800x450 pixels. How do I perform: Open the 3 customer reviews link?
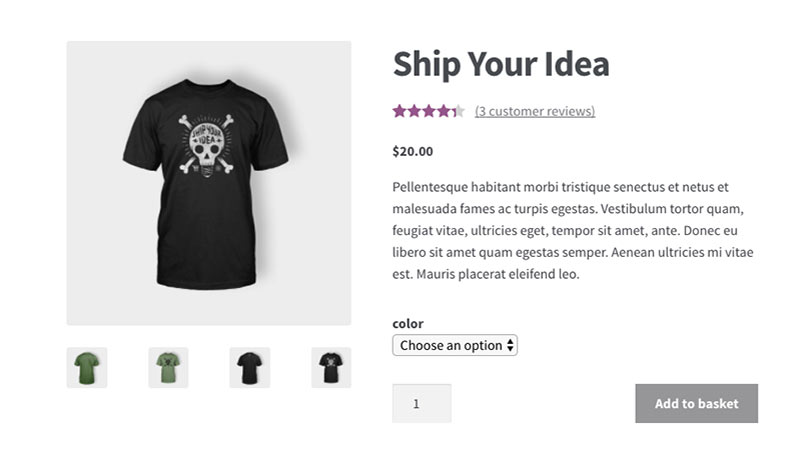coord(535,111)
